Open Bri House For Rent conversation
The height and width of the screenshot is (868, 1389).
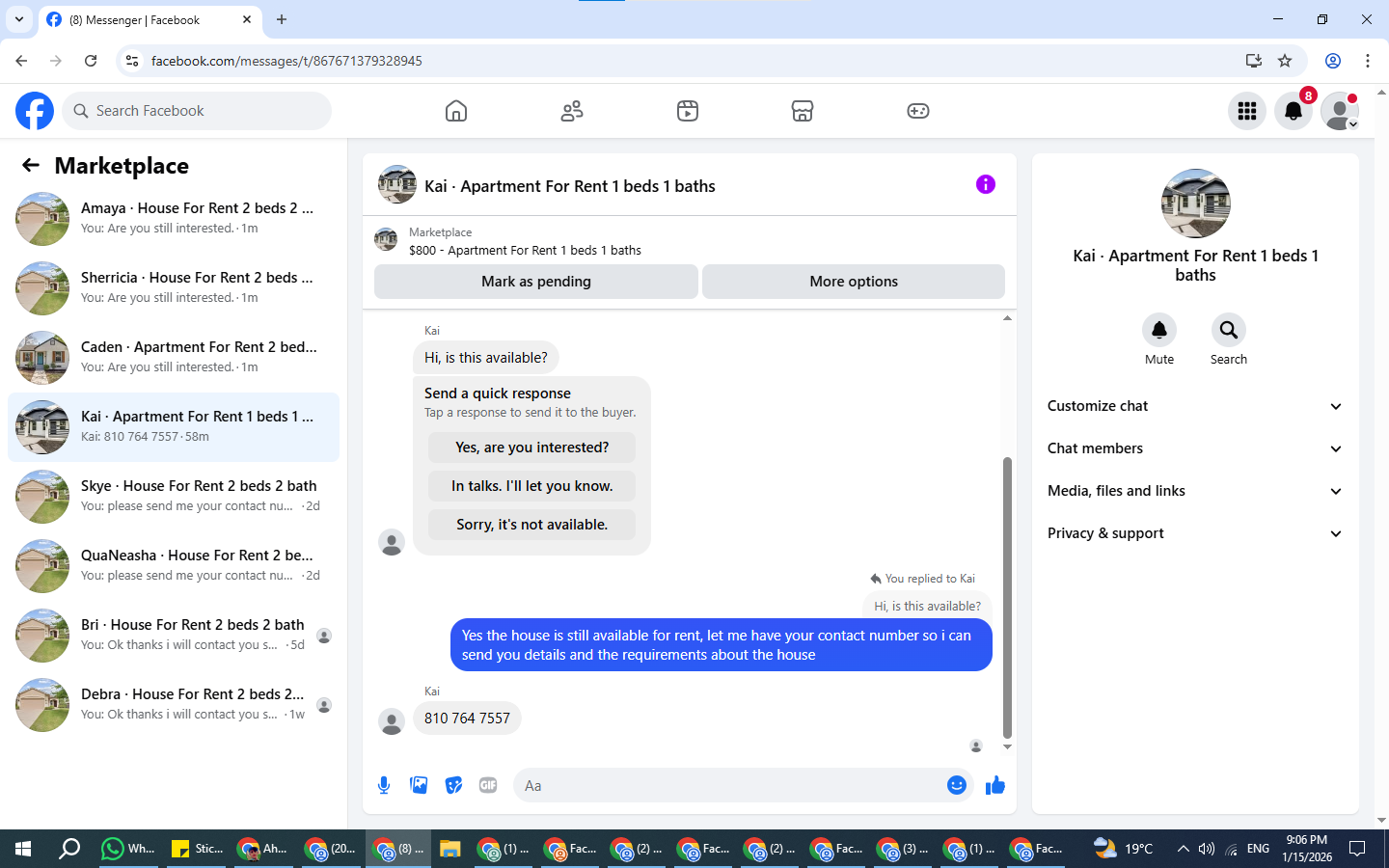[x=174, y=636]
